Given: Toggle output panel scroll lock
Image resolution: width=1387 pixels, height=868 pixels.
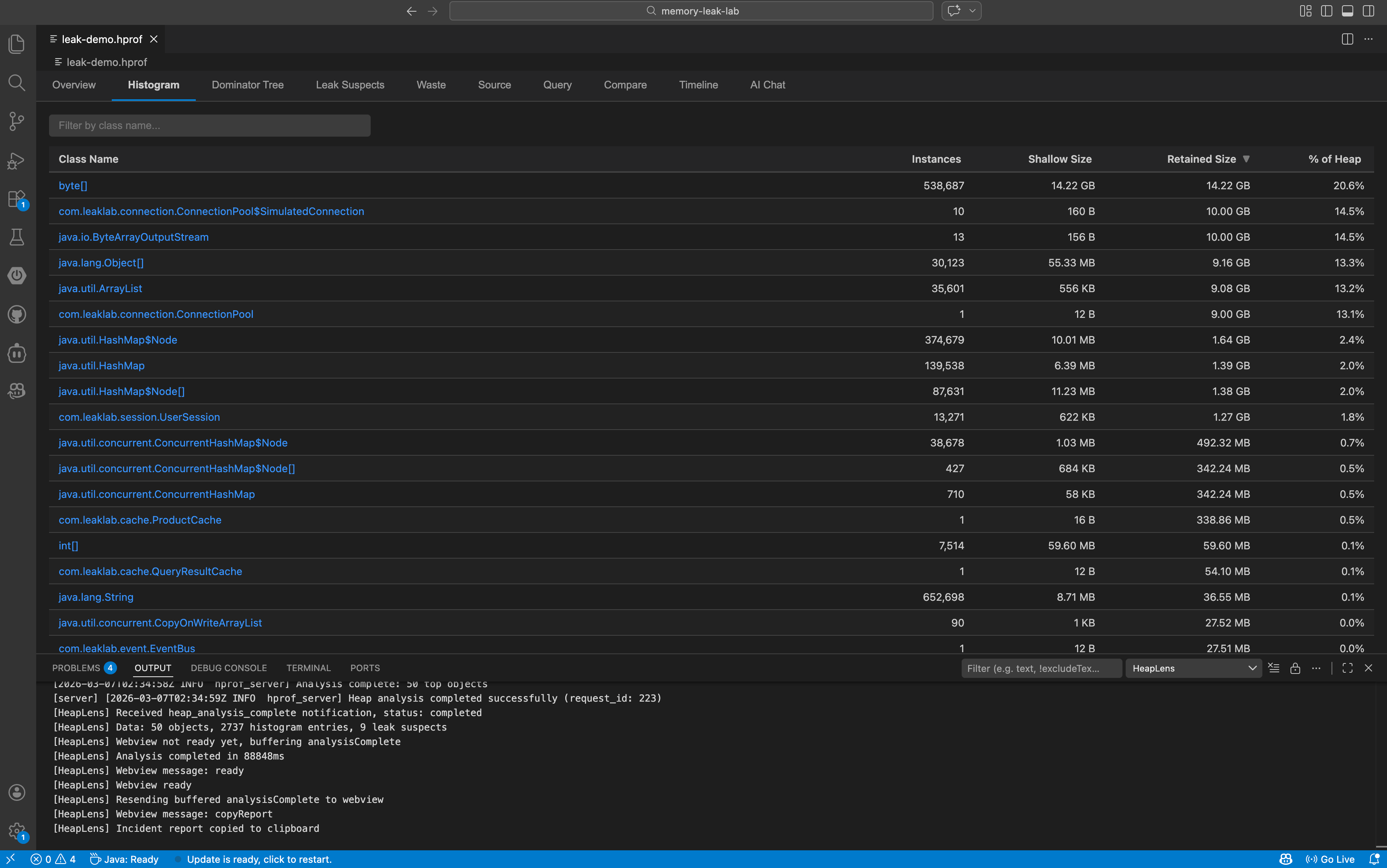Looking at the screenshot, I should point(1295,668).
